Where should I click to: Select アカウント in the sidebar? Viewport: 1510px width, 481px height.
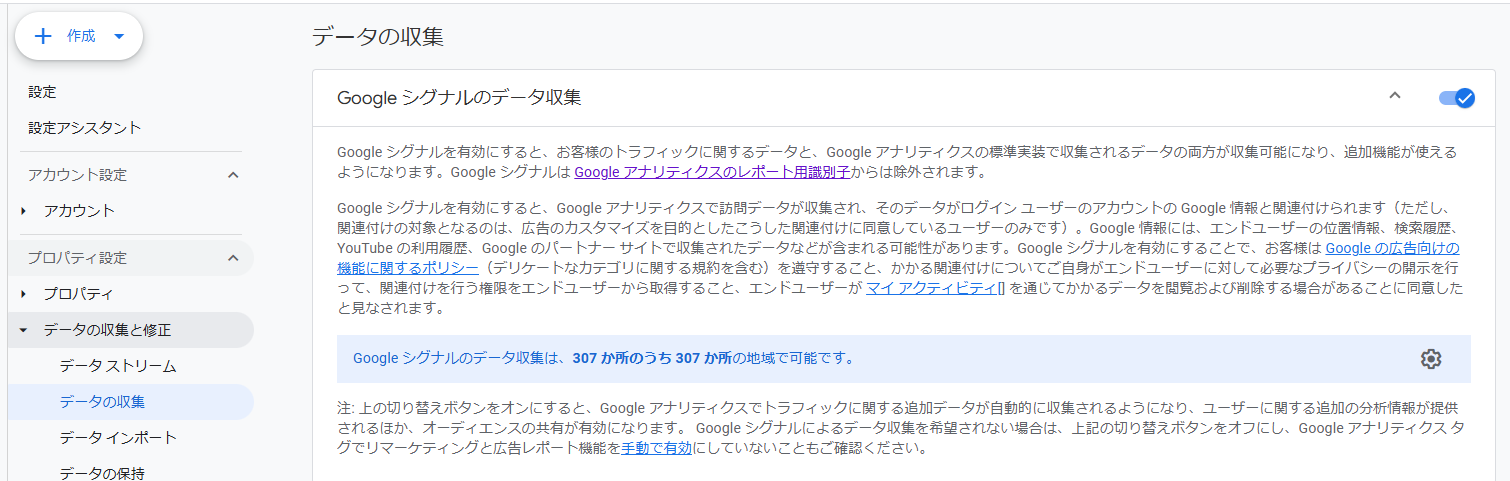(79, 211)
